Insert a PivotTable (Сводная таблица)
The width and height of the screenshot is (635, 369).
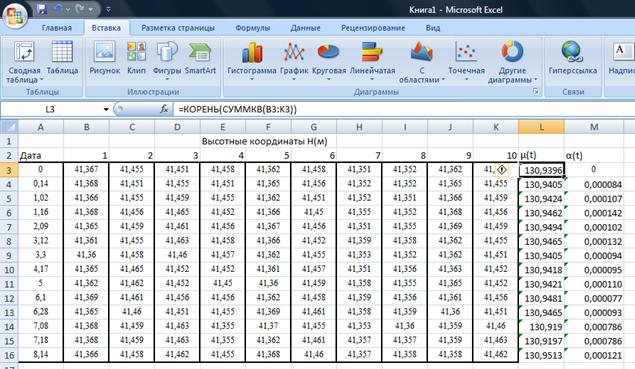coord(24,62)
